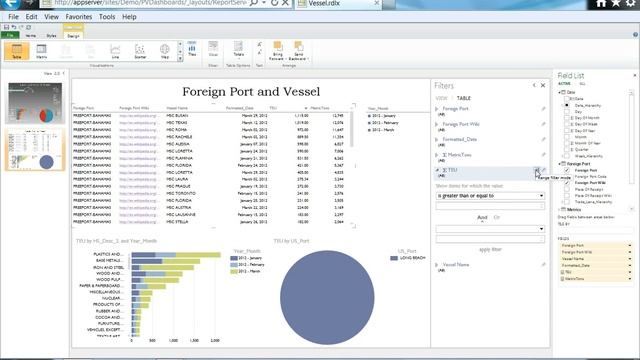Screen dimensions: 640x360
Task: Decrease font size in Text group
Action: (x=259, y=53)
